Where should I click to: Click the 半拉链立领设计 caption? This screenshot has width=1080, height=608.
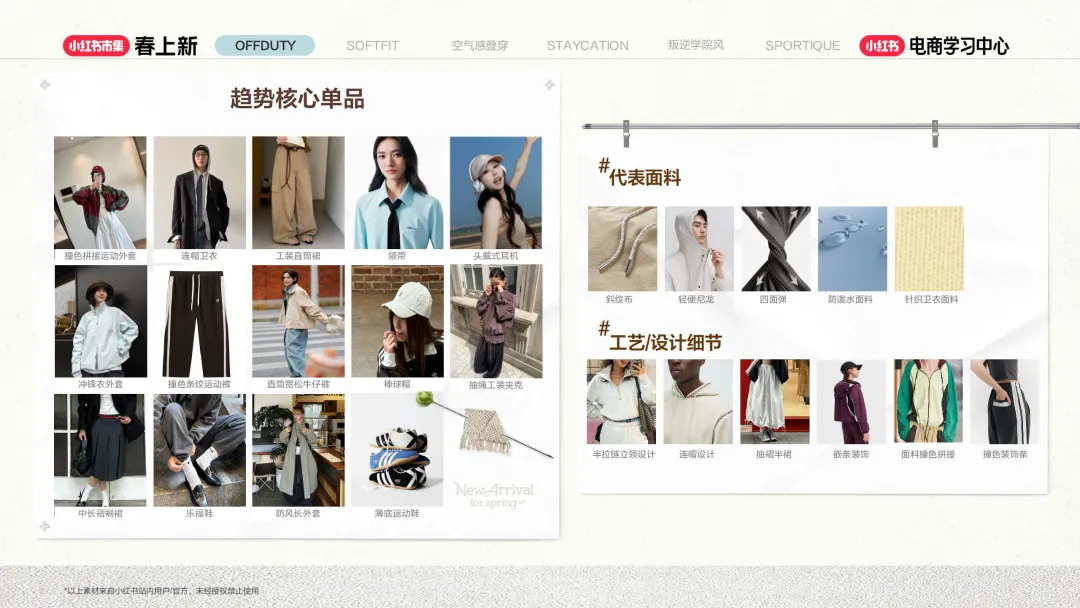(624, 454)
